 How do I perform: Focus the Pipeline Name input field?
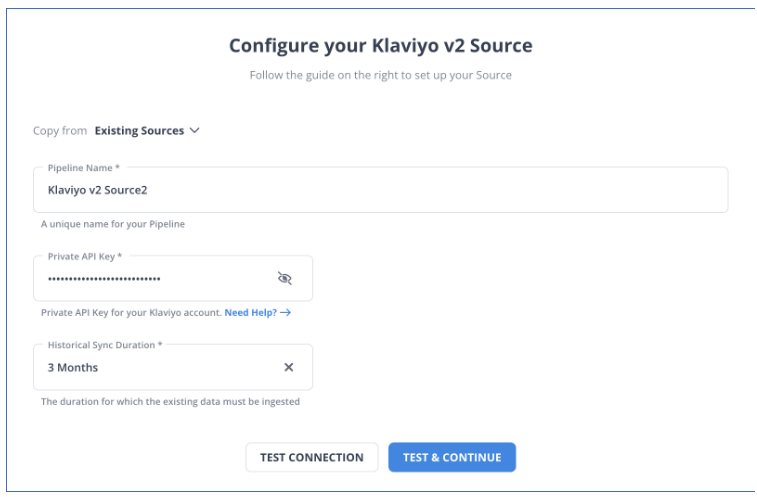click(380, 190)
